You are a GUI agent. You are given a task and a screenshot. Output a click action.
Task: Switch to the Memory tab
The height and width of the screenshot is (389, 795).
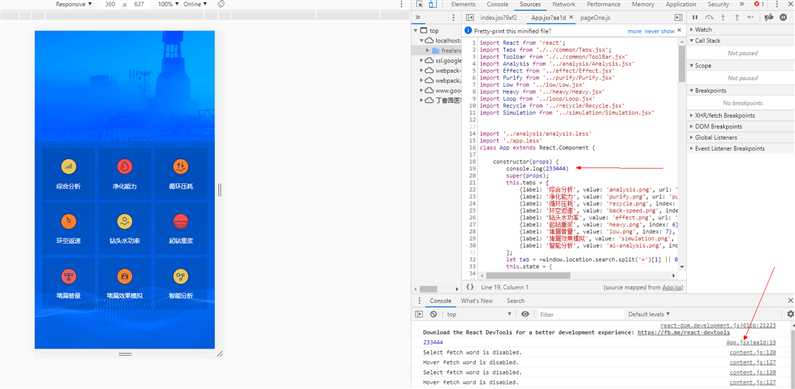642,4
